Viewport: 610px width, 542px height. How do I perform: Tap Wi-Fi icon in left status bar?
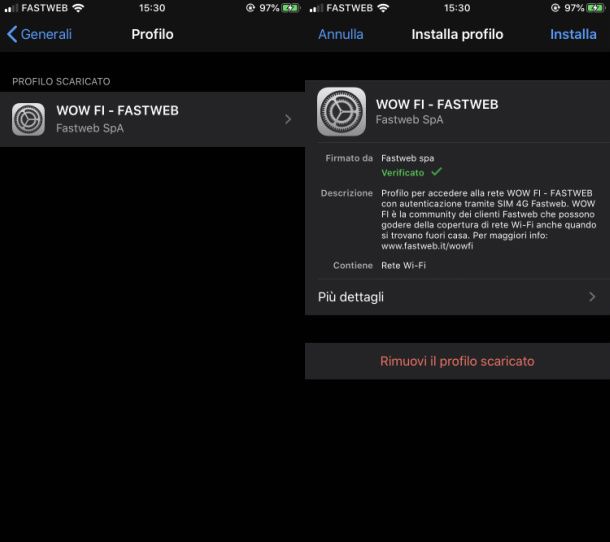tap(78, 8)
